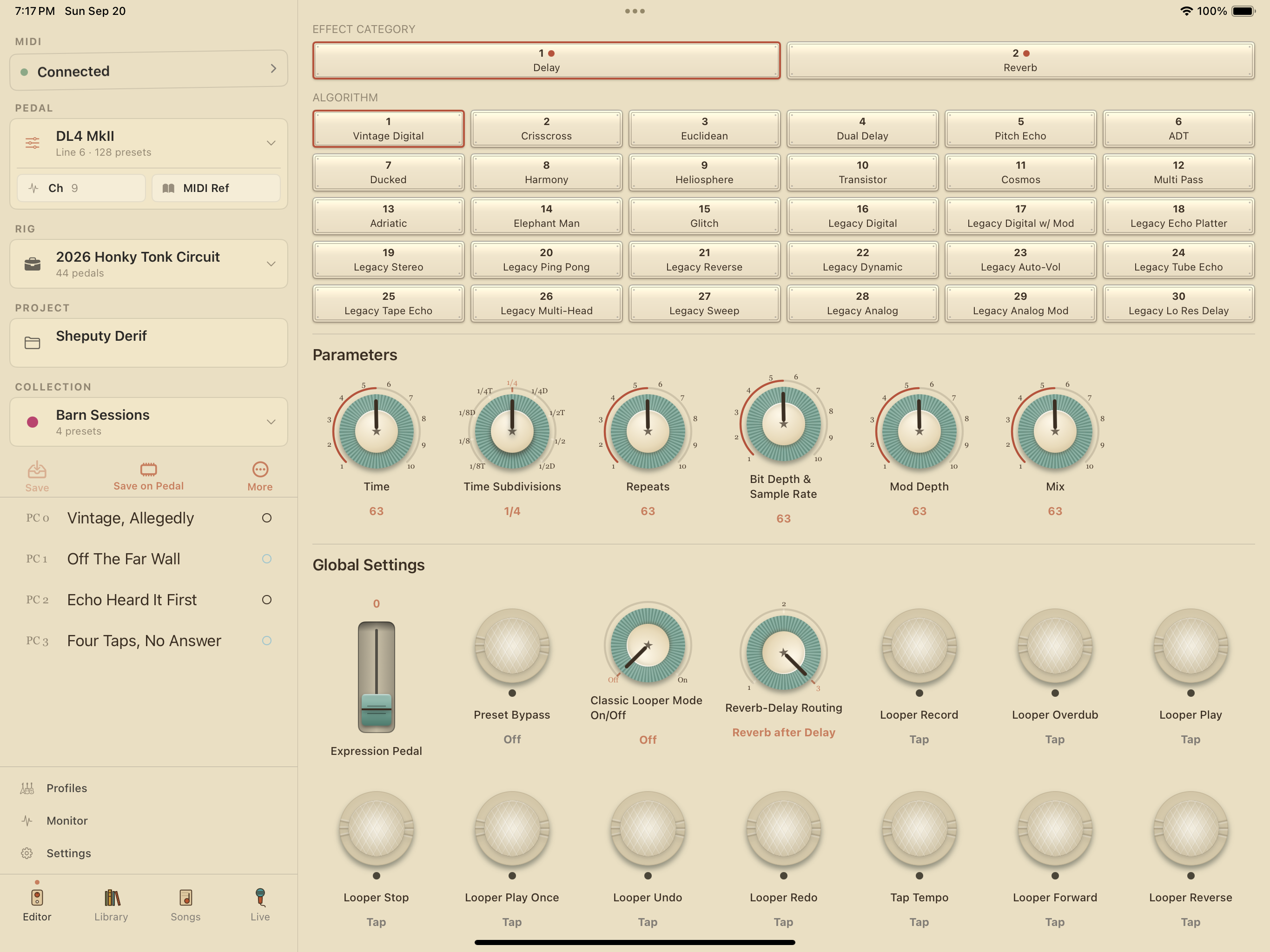1270x952 pixels.
Task: Switch to the Songs tab
Action: [x=185, y=905]
